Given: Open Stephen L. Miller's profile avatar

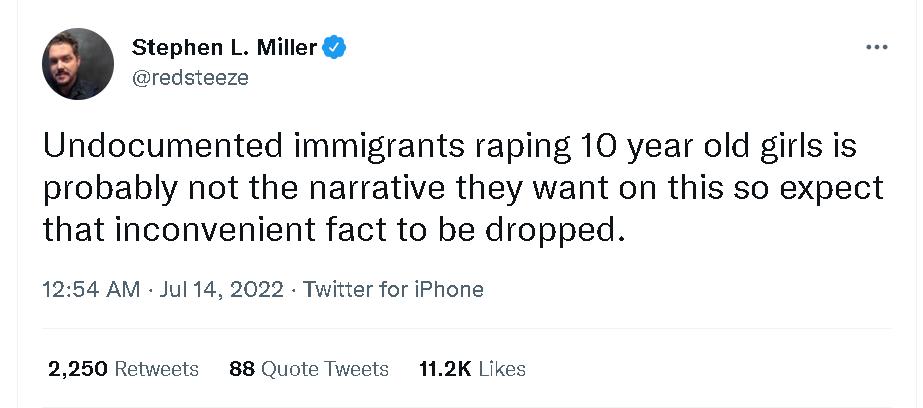Looking at the screenshot, I should coord(77,64).
